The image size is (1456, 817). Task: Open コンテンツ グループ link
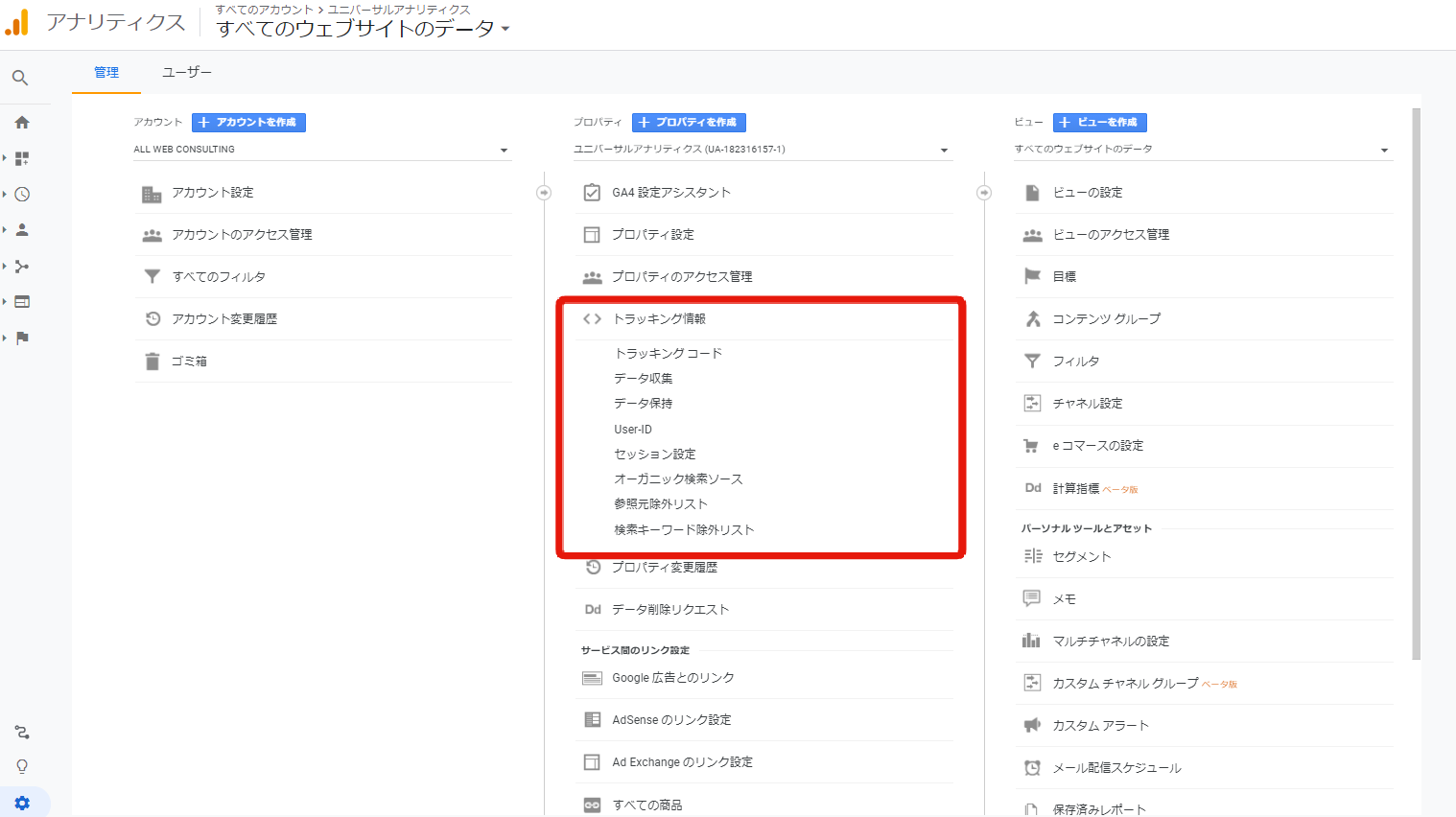point(1107,319)
